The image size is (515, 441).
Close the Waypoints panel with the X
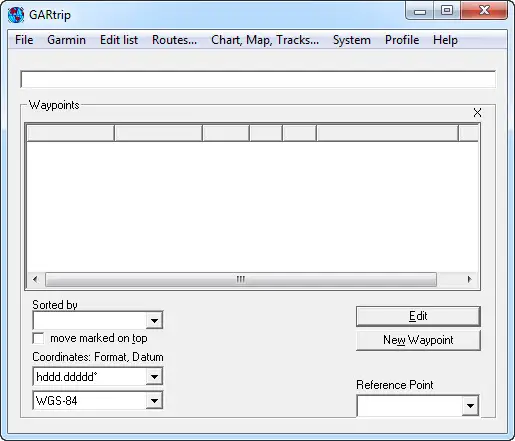click(477, 113)
